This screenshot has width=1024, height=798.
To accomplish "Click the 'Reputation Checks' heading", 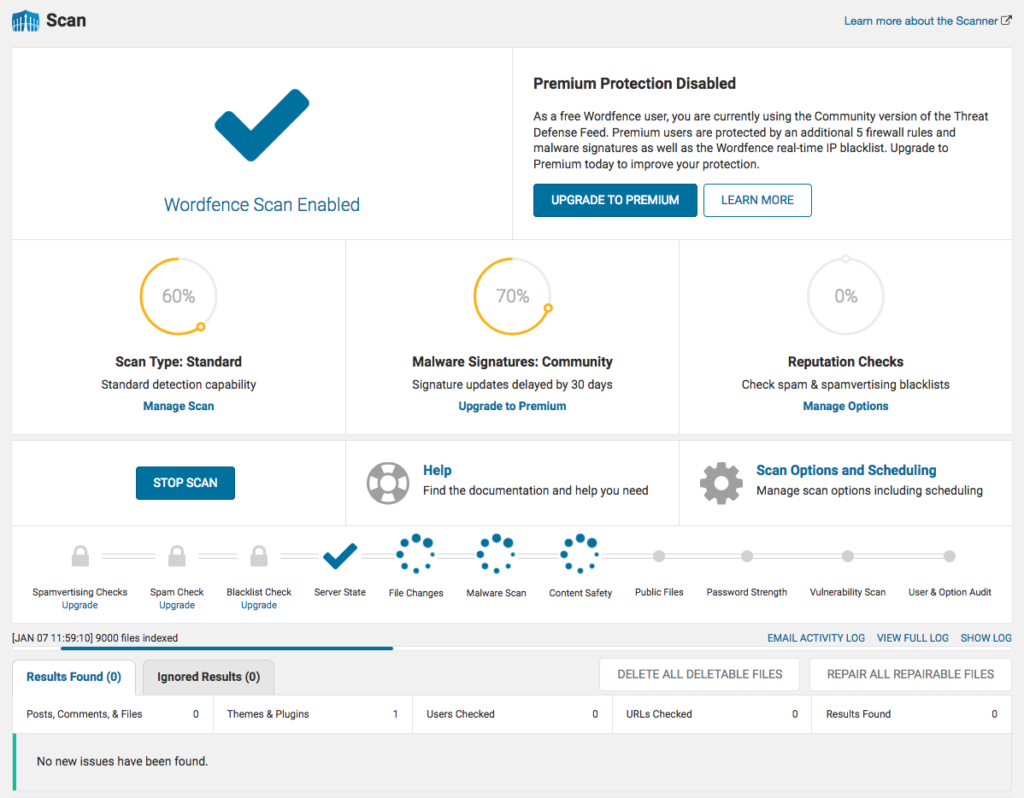I will tap(846, 362).
